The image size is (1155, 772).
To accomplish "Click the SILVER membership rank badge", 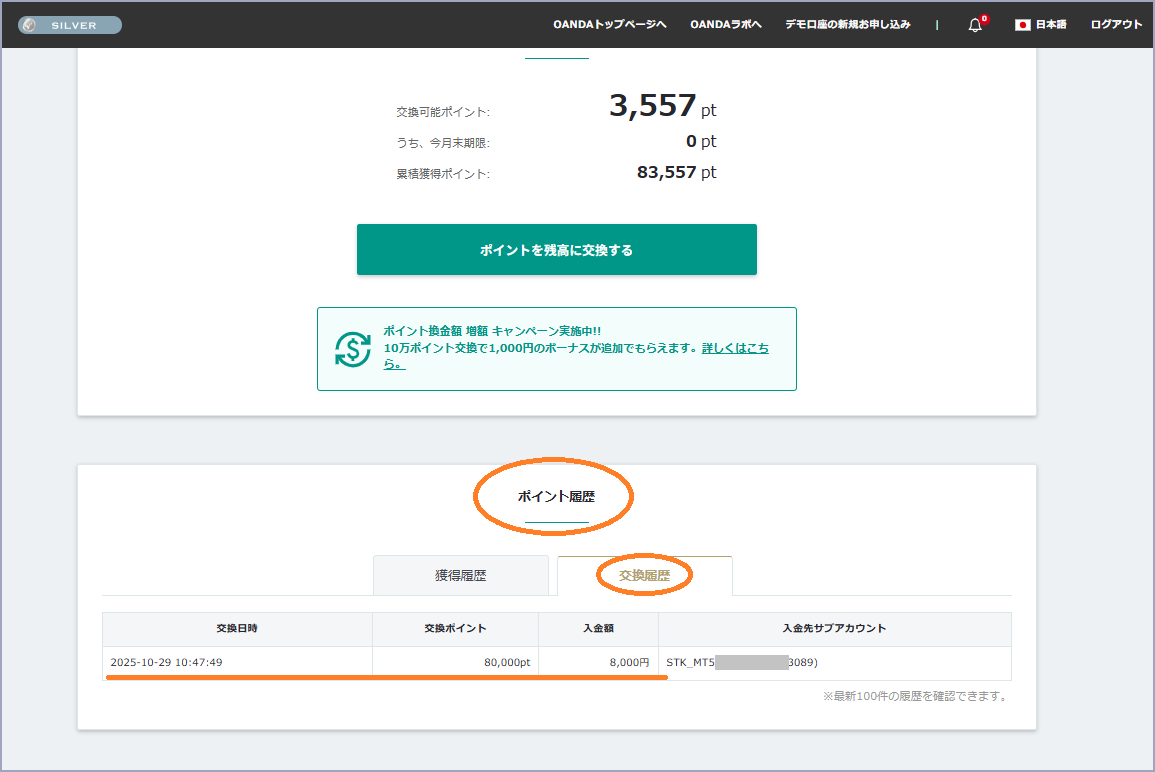I will [70, 25].
